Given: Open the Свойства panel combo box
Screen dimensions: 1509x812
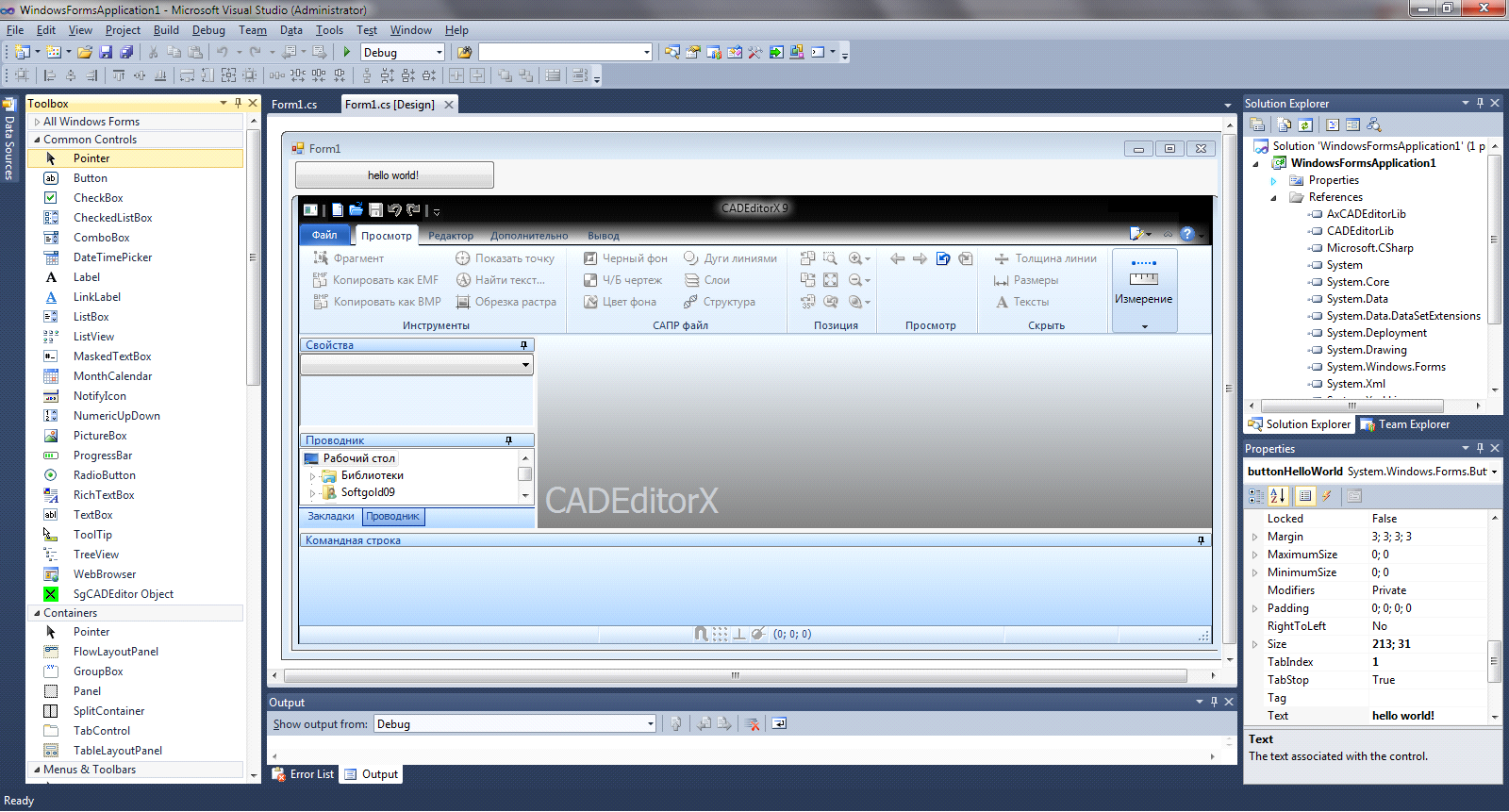Looking at the screenshot, I should [x=525, y=365].
